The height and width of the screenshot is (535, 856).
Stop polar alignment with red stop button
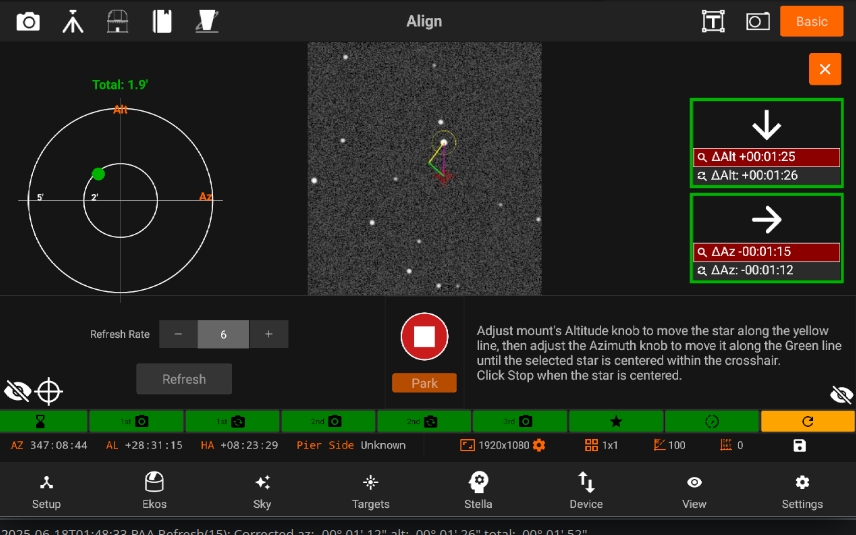click(424, 336)
